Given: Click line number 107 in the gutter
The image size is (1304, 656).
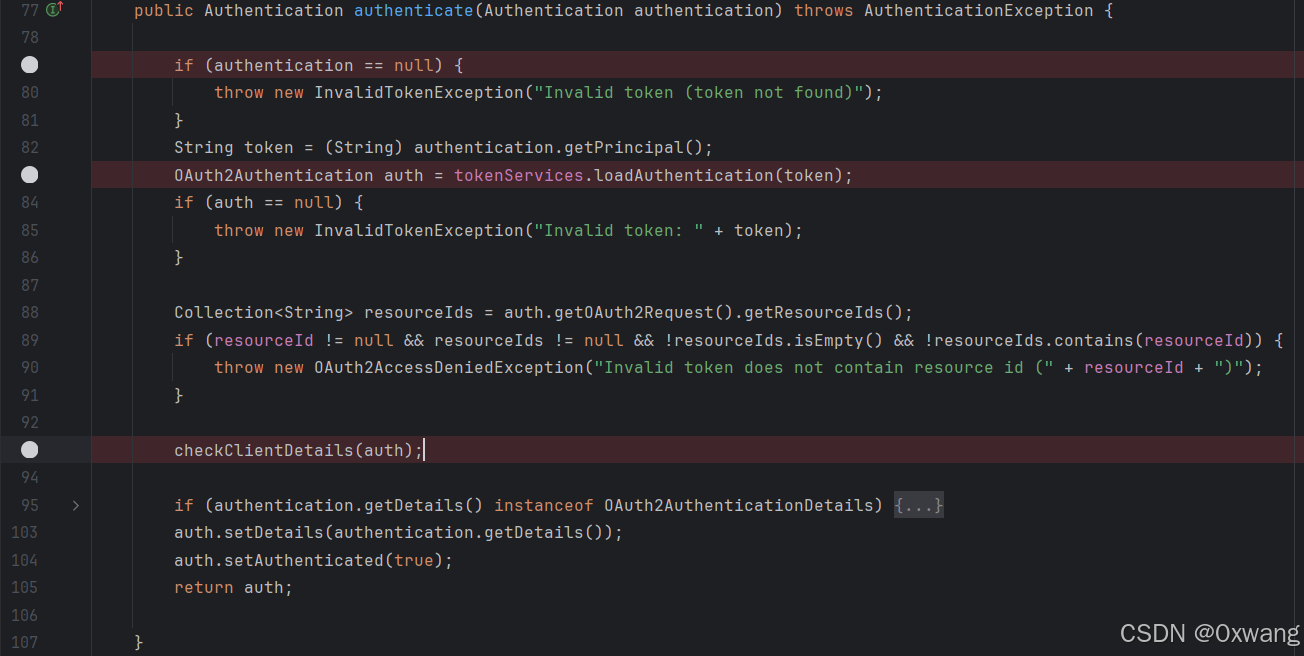Looking at the screenshot, I should (x=24, y=642).
